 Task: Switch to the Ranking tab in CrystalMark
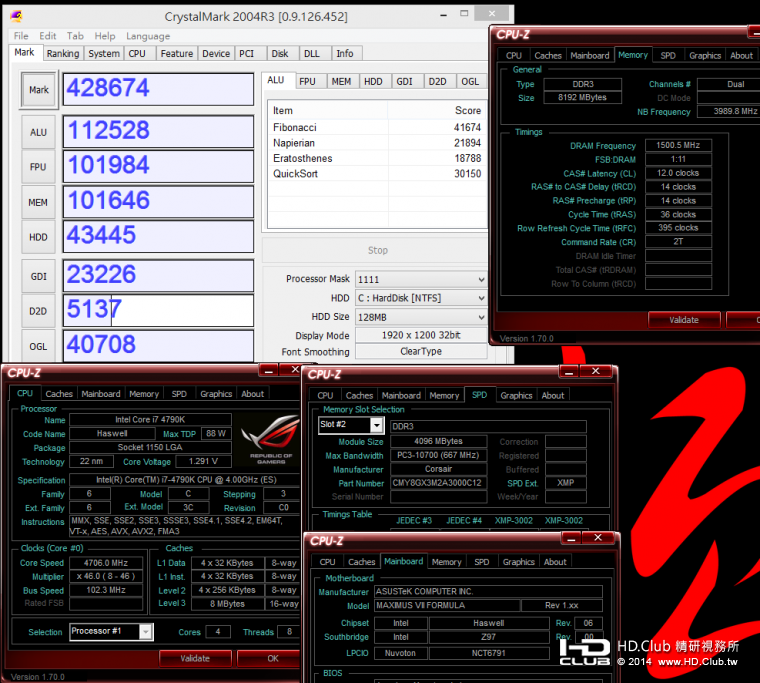tap(62, 54)
